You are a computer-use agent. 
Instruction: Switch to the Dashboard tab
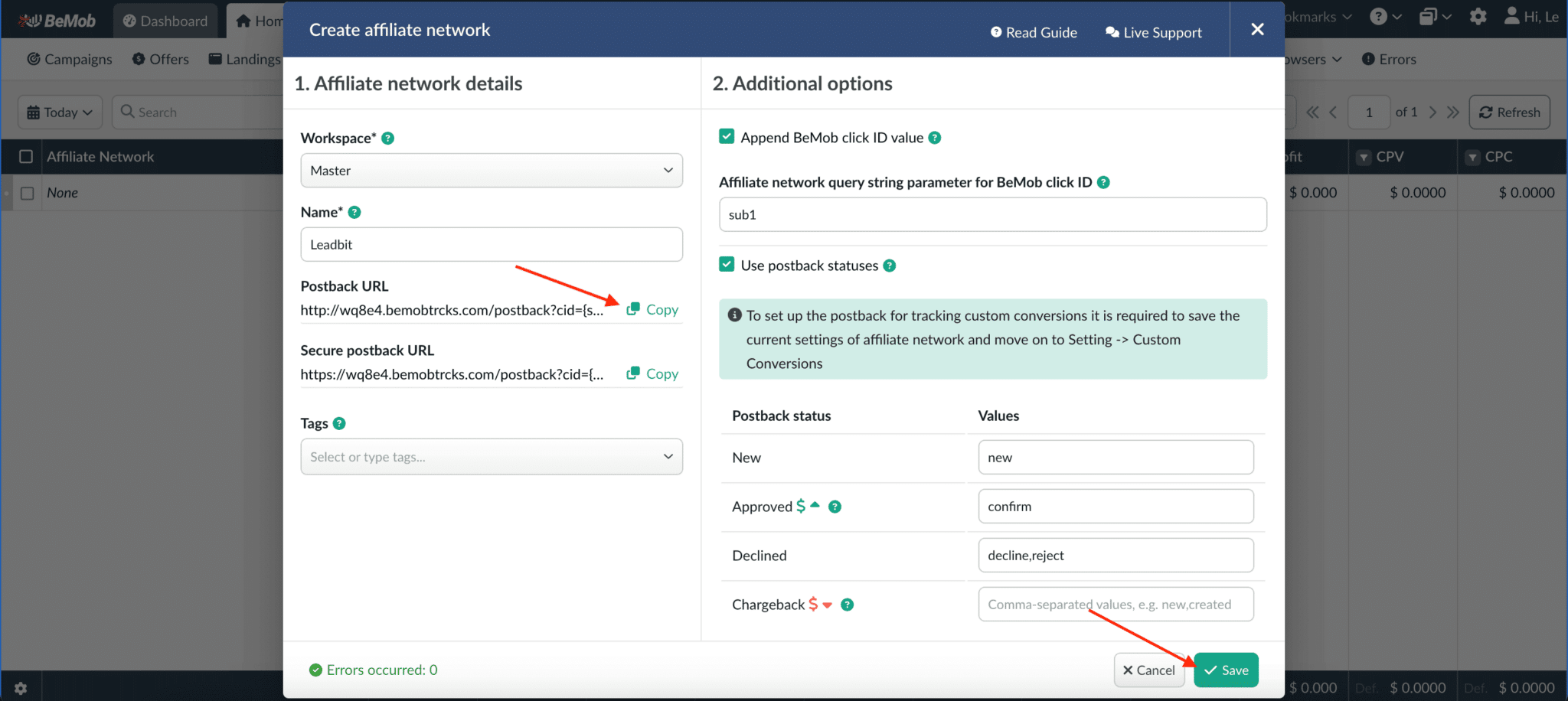click(165, 21)
